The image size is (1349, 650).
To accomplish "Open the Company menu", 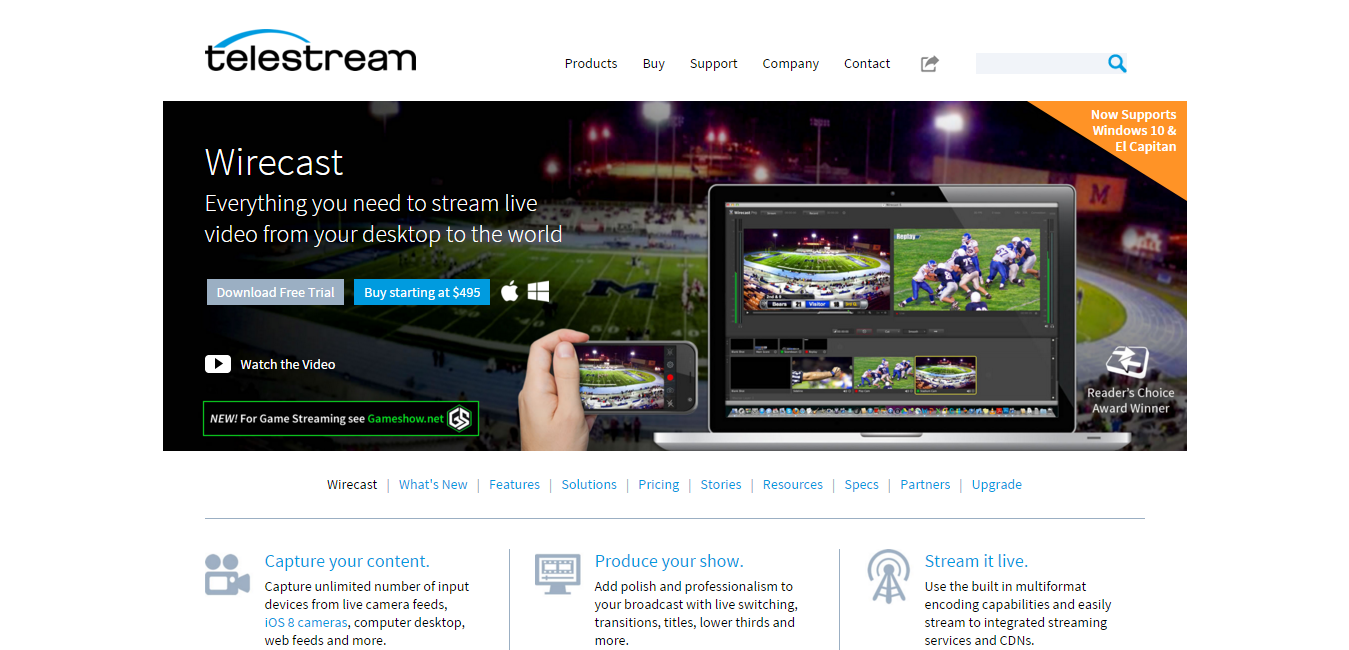I will point(790,63).
